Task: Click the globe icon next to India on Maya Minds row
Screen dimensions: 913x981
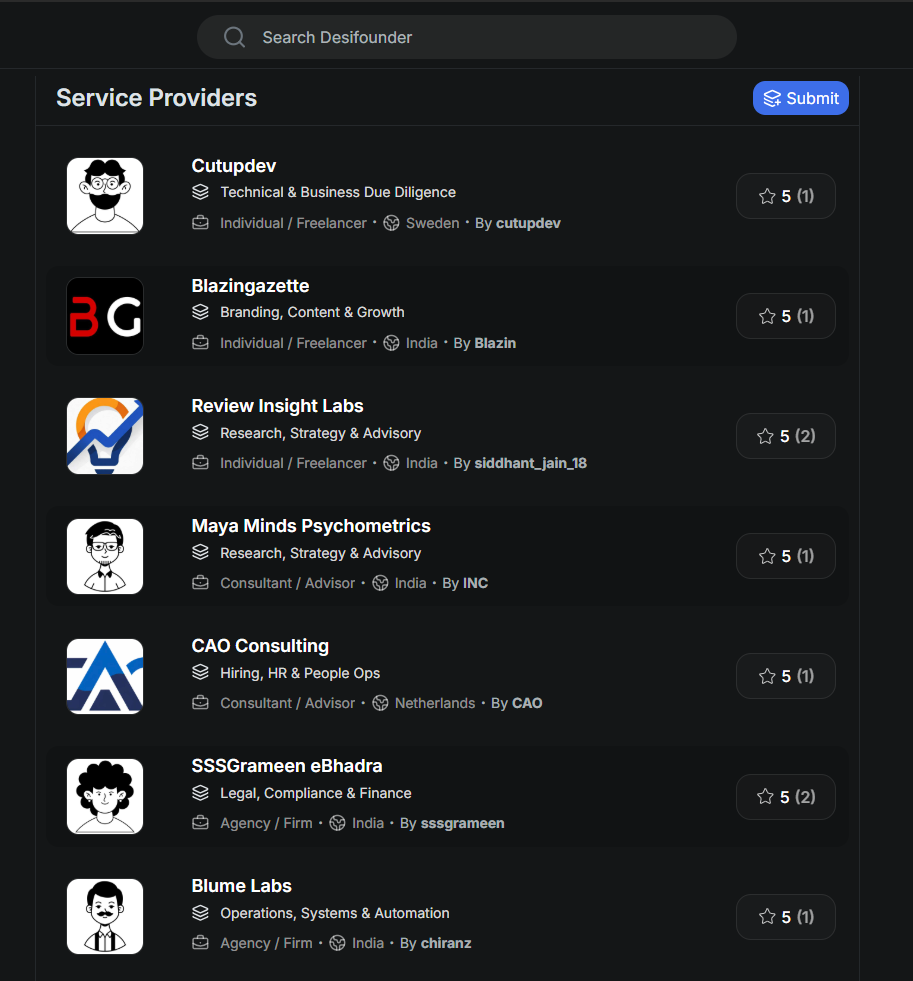Action: click(379, 583)
